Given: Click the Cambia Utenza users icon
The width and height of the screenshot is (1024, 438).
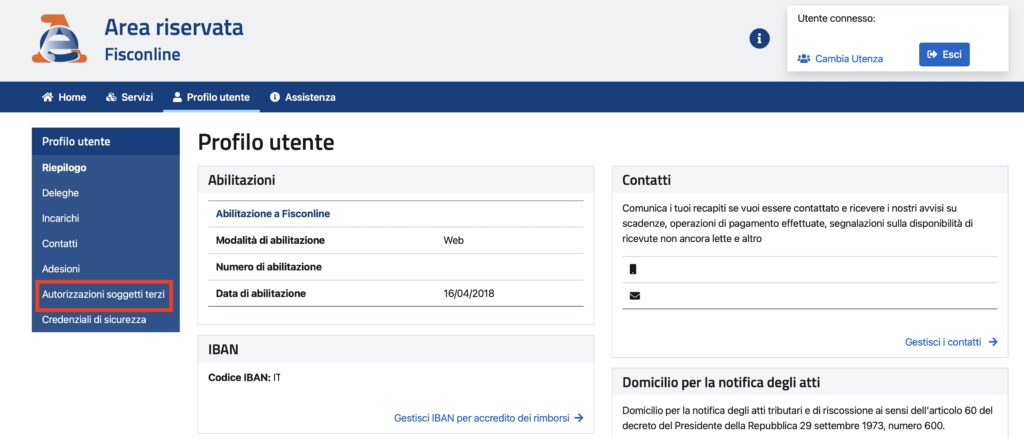Looking at the screenshot, I should click(x=804, y=58).
